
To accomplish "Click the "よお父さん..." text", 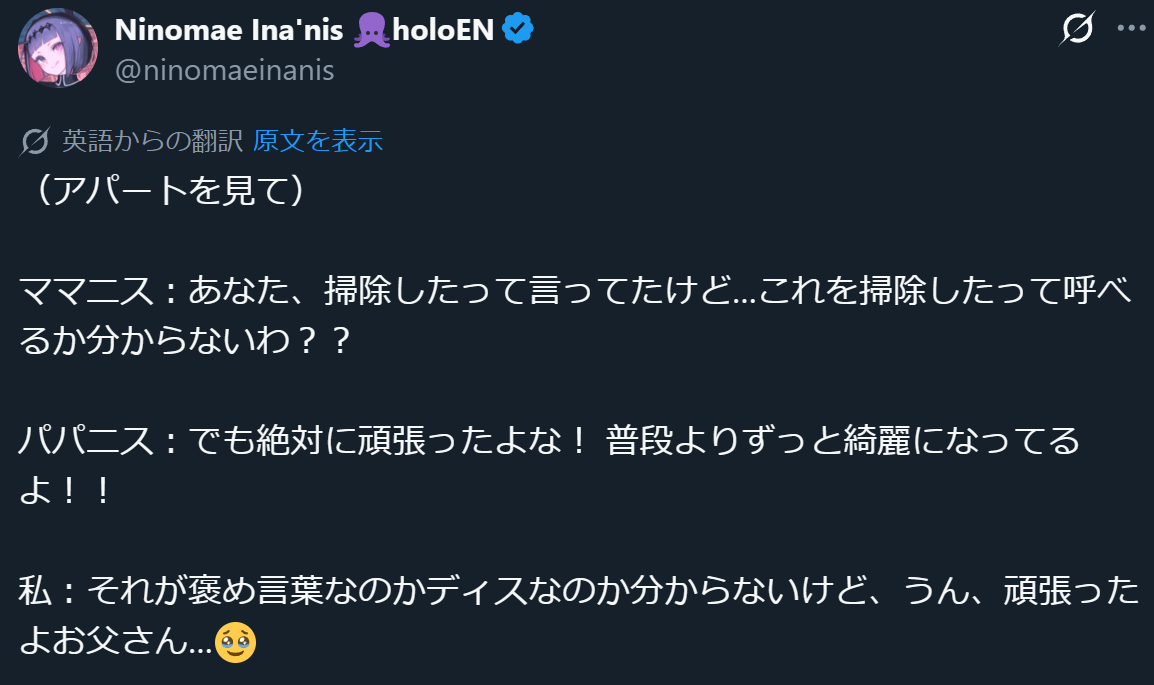I will coord(115,643).
